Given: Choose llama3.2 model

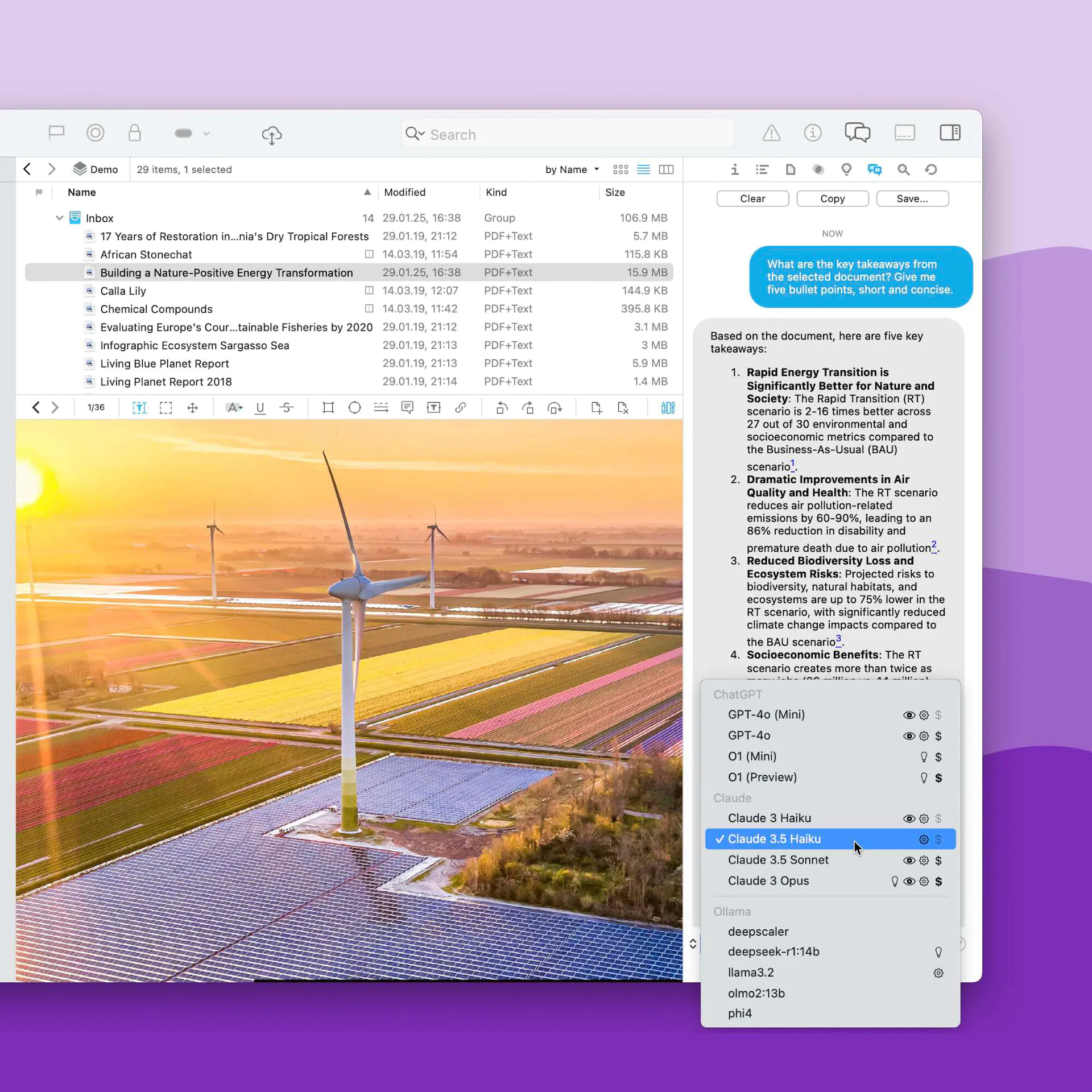Looking at the screenshot, I should tap(830, 973).
